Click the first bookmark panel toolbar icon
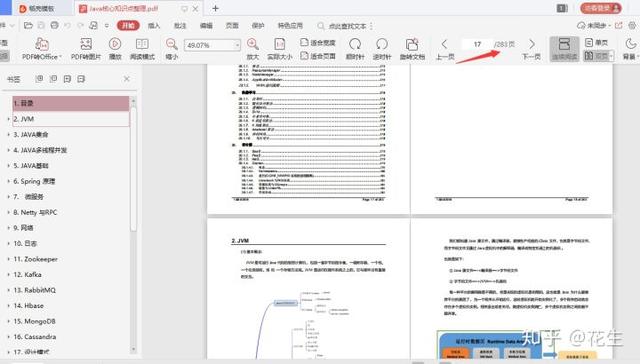The height and width of the screenshot is (364, 640). click(39, 79)
